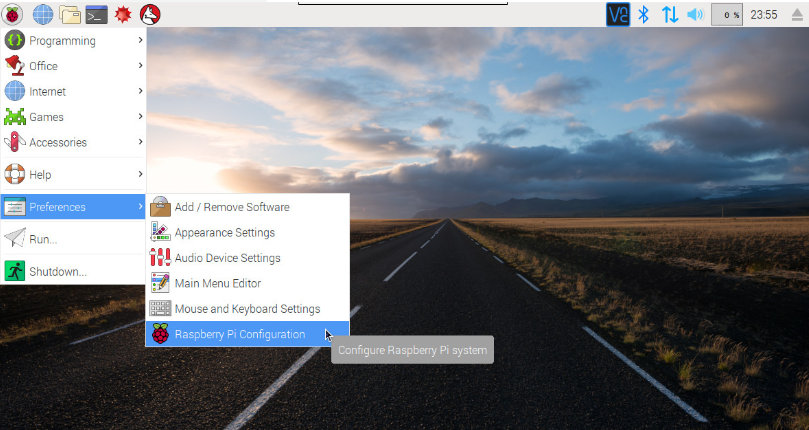Click the Office desk lamp icon

[14, 66]
